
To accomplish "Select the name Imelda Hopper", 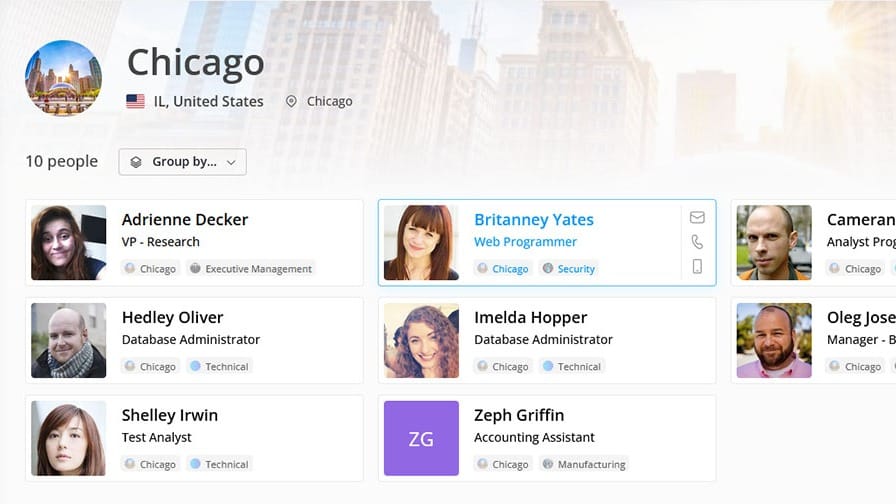I will tap(530, 317).
